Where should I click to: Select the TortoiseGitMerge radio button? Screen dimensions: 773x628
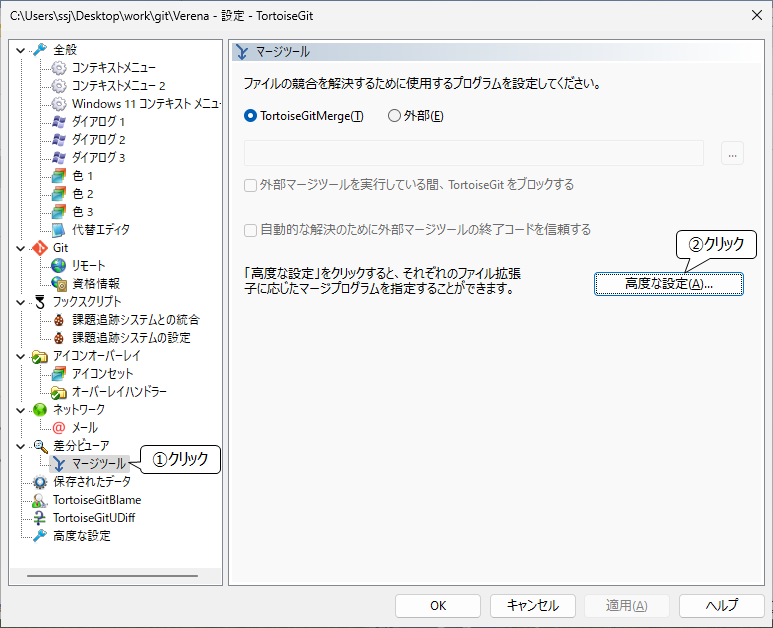250,116
